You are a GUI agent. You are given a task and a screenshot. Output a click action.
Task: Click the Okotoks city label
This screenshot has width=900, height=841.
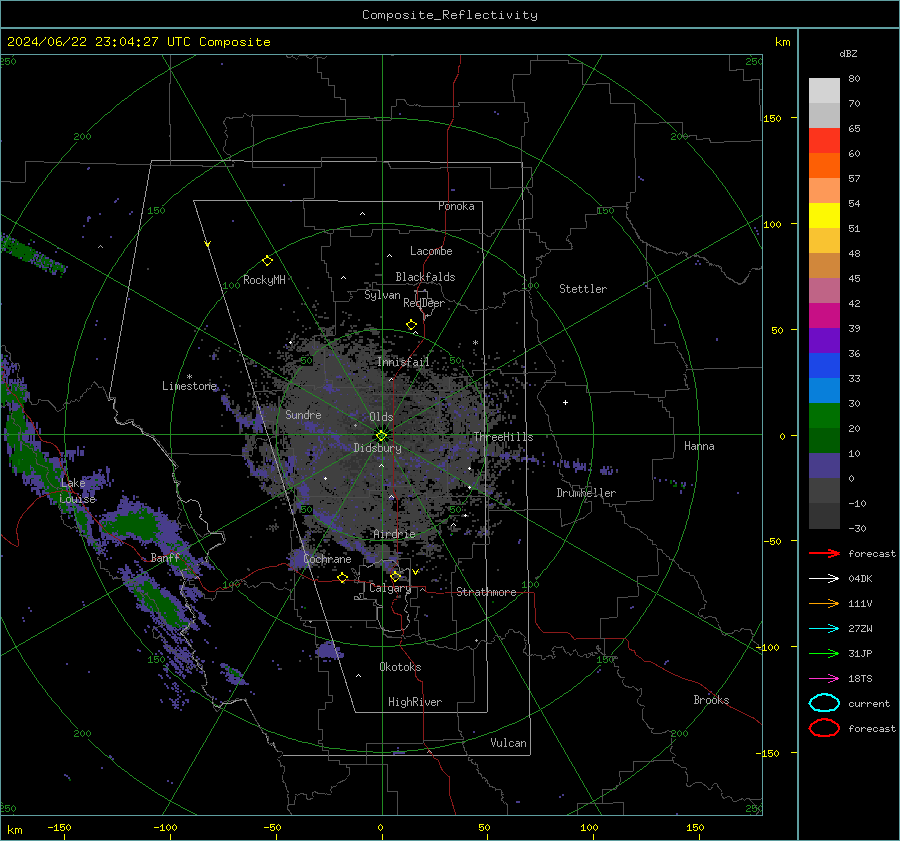pyautogui.click(x=400, y=666)
